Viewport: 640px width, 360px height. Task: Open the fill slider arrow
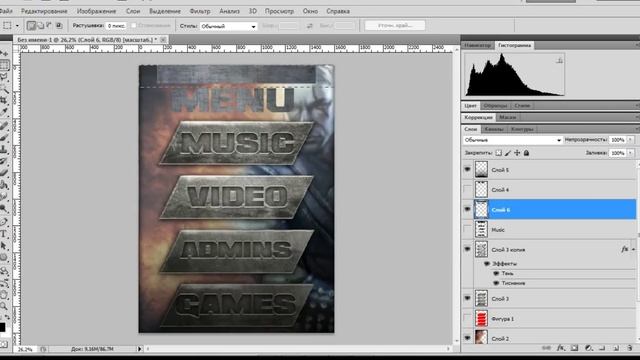point(631,153)
